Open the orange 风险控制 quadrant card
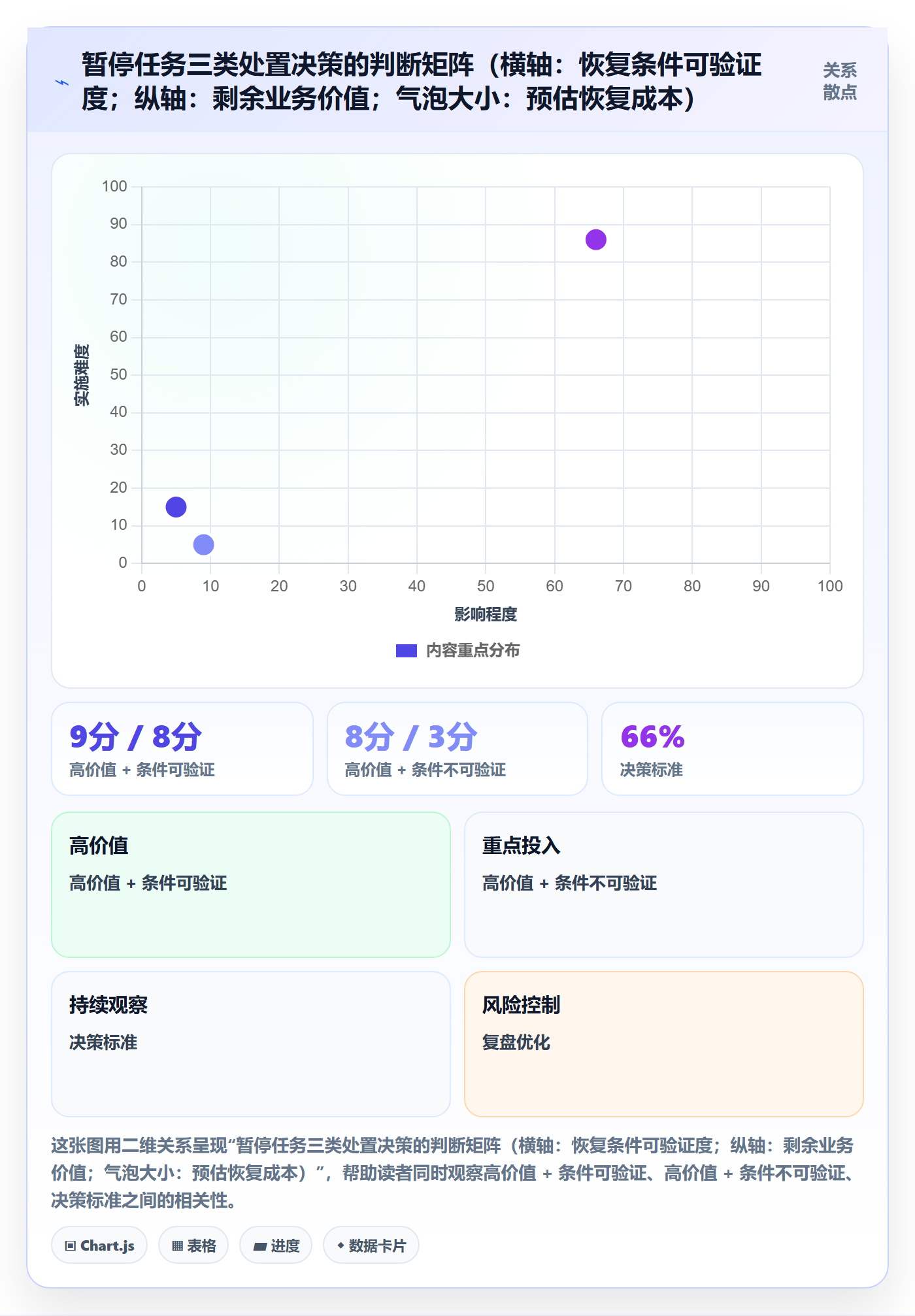This screenshot has height=1316, width=915. [x=664, y=1044]
